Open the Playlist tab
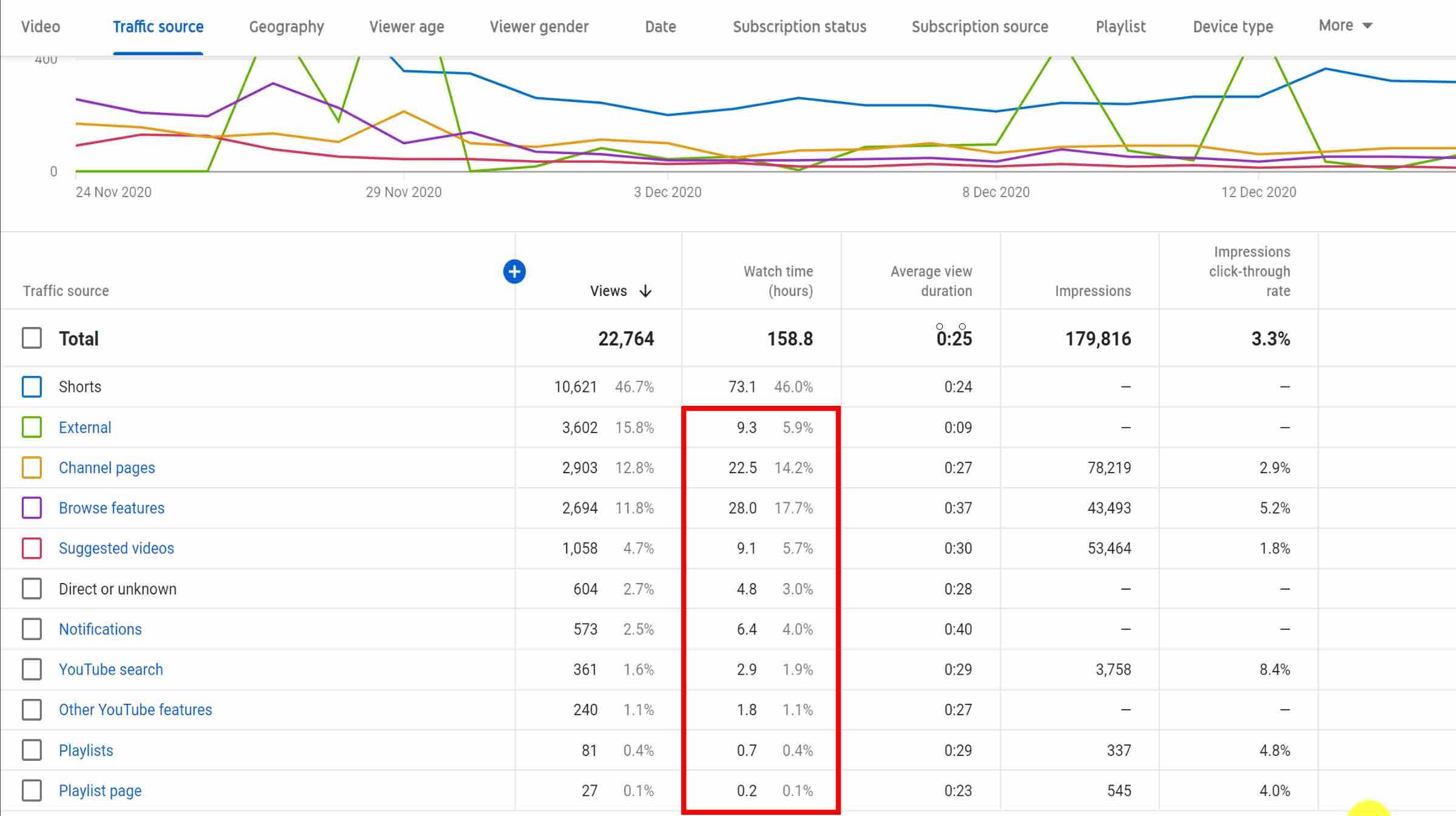This screenshot has height=816, width=1456. [x=1121, y=27]
